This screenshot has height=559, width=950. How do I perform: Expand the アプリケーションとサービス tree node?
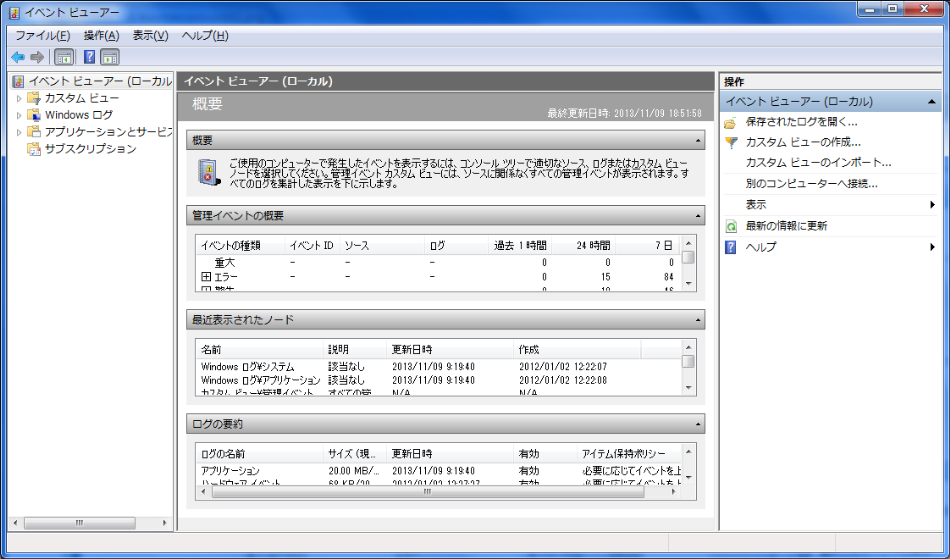click(x=19, y=132)
